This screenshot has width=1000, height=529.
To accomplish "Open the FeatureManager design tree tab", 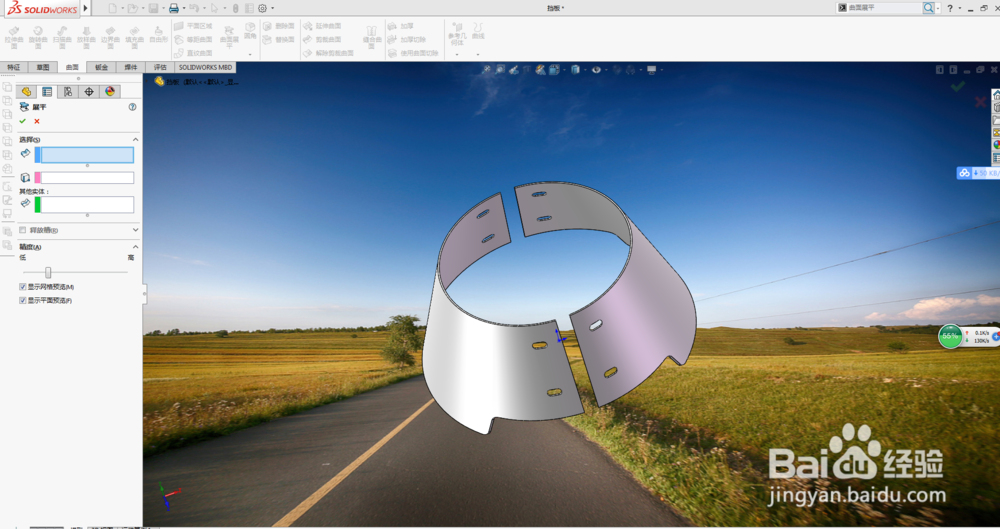I will point(26,92).
